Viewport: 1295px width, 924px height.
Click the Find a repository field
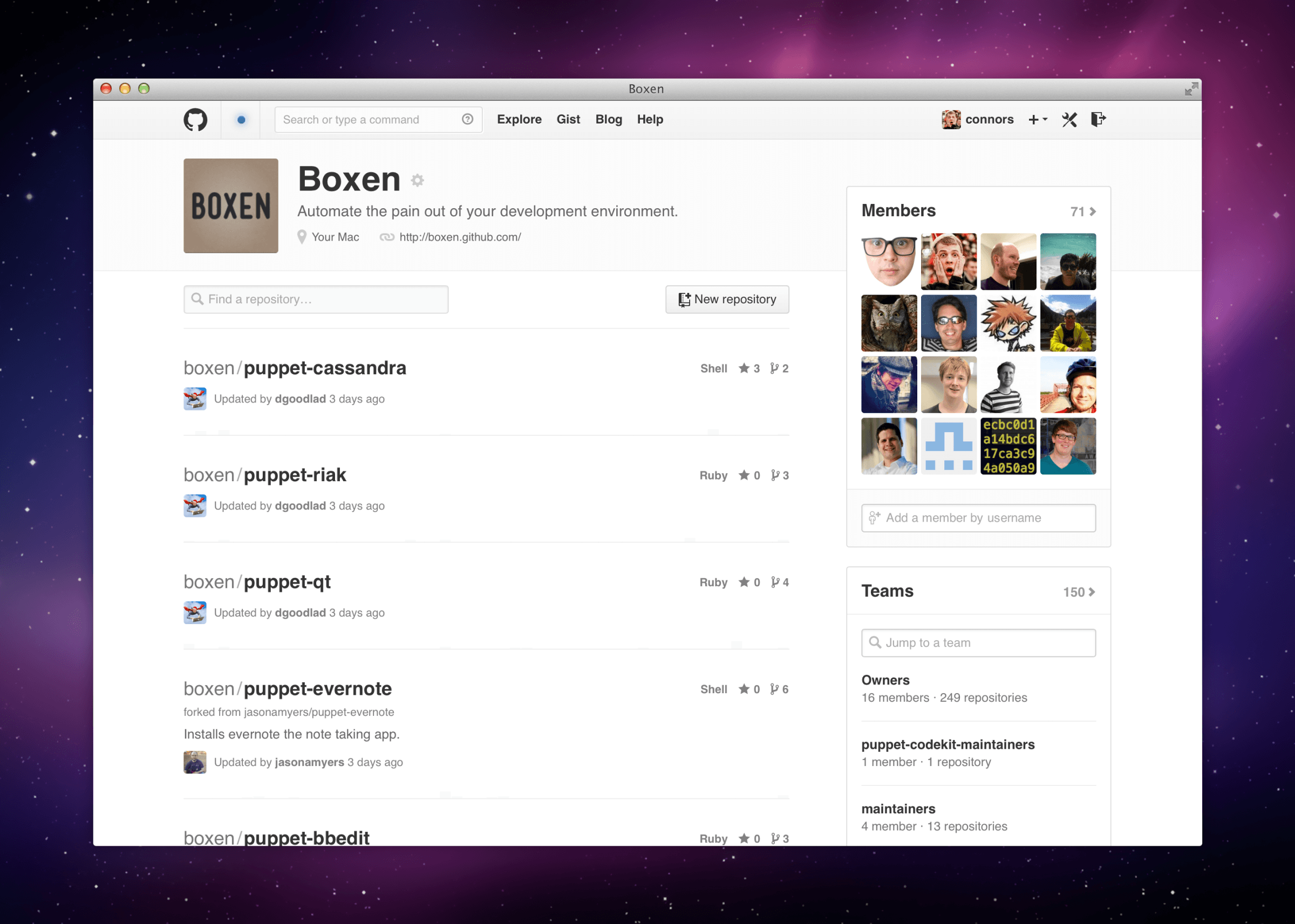(x=316, y=299)
